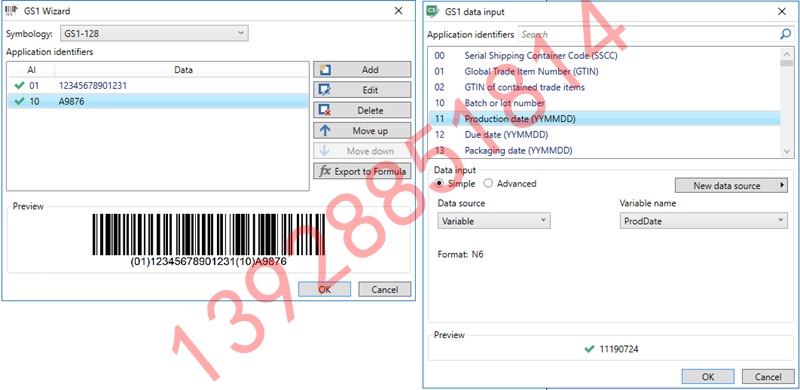This screenshot has height=390, width=800.
Task: Click the fx Export to Formula icon
Action: tap(324, 171)
